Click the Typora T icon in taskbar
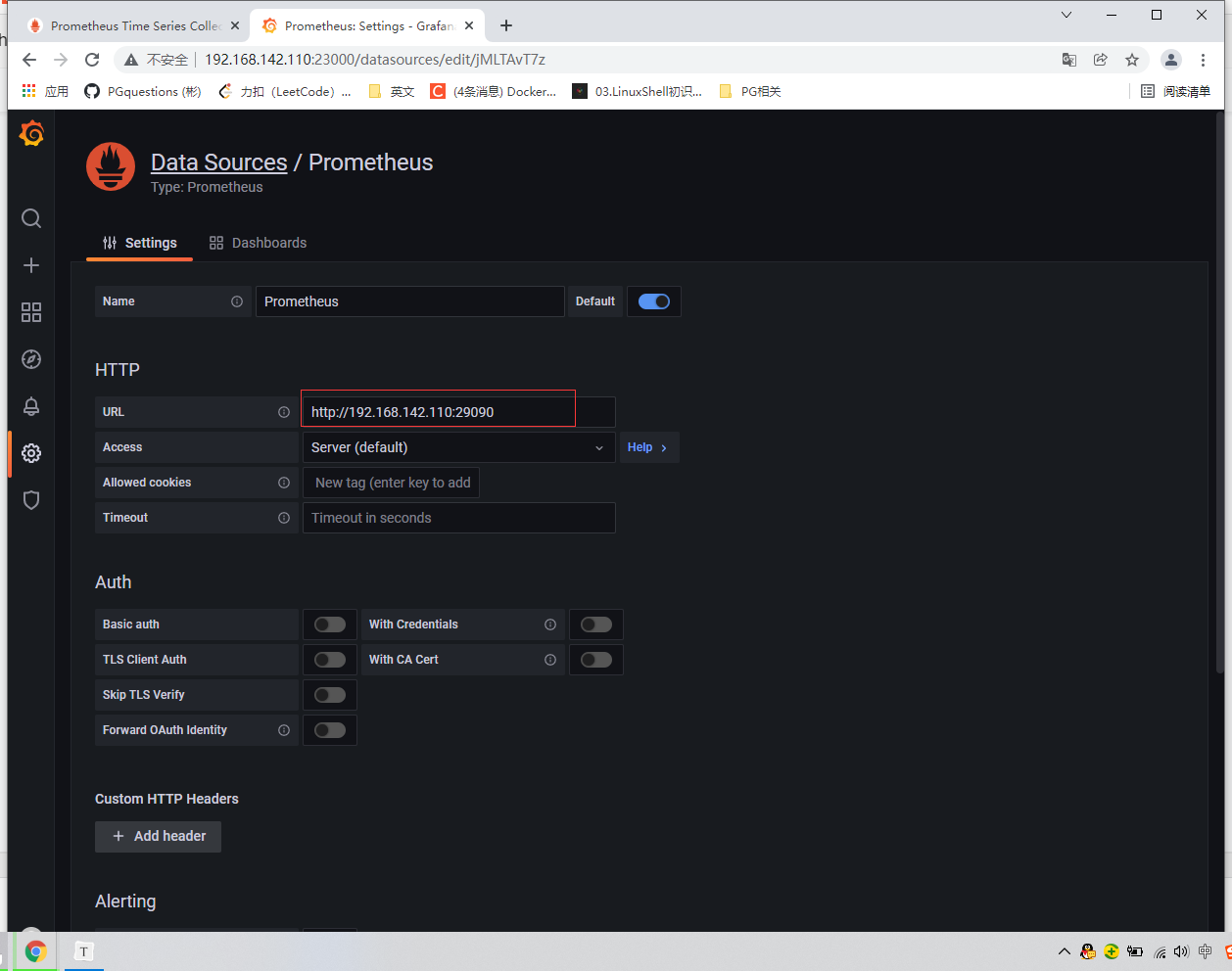 84,951
